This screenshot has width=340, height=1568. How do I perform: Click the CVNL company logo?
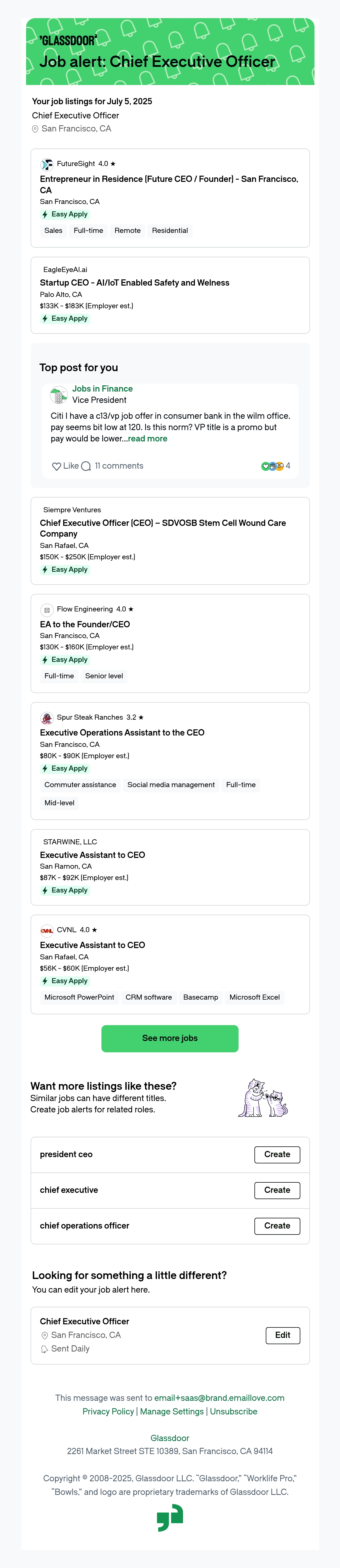pyautogui.click(x=47, y=931)
